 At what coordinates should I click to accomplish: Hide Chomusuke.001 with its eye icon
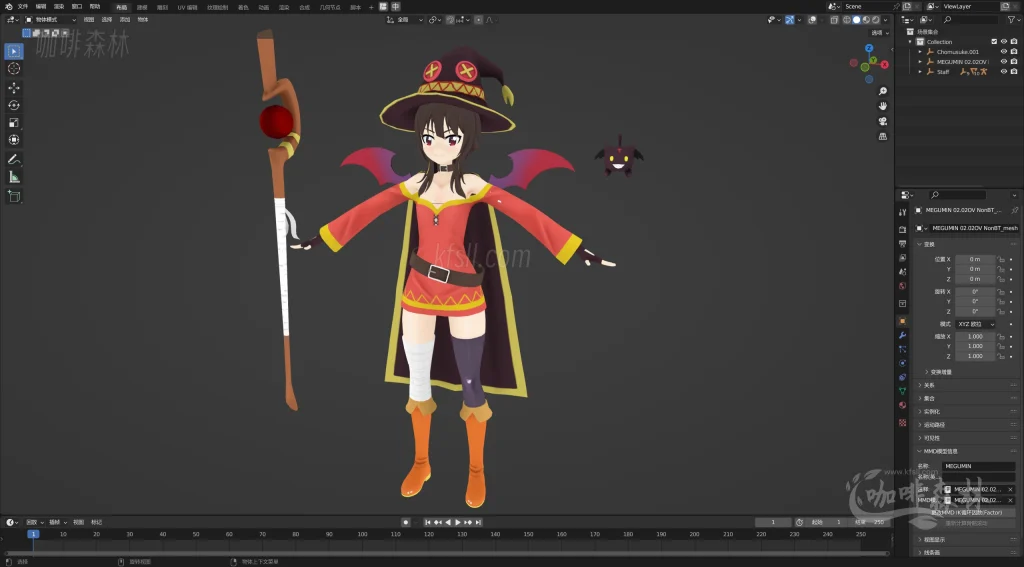[1004, 52]
